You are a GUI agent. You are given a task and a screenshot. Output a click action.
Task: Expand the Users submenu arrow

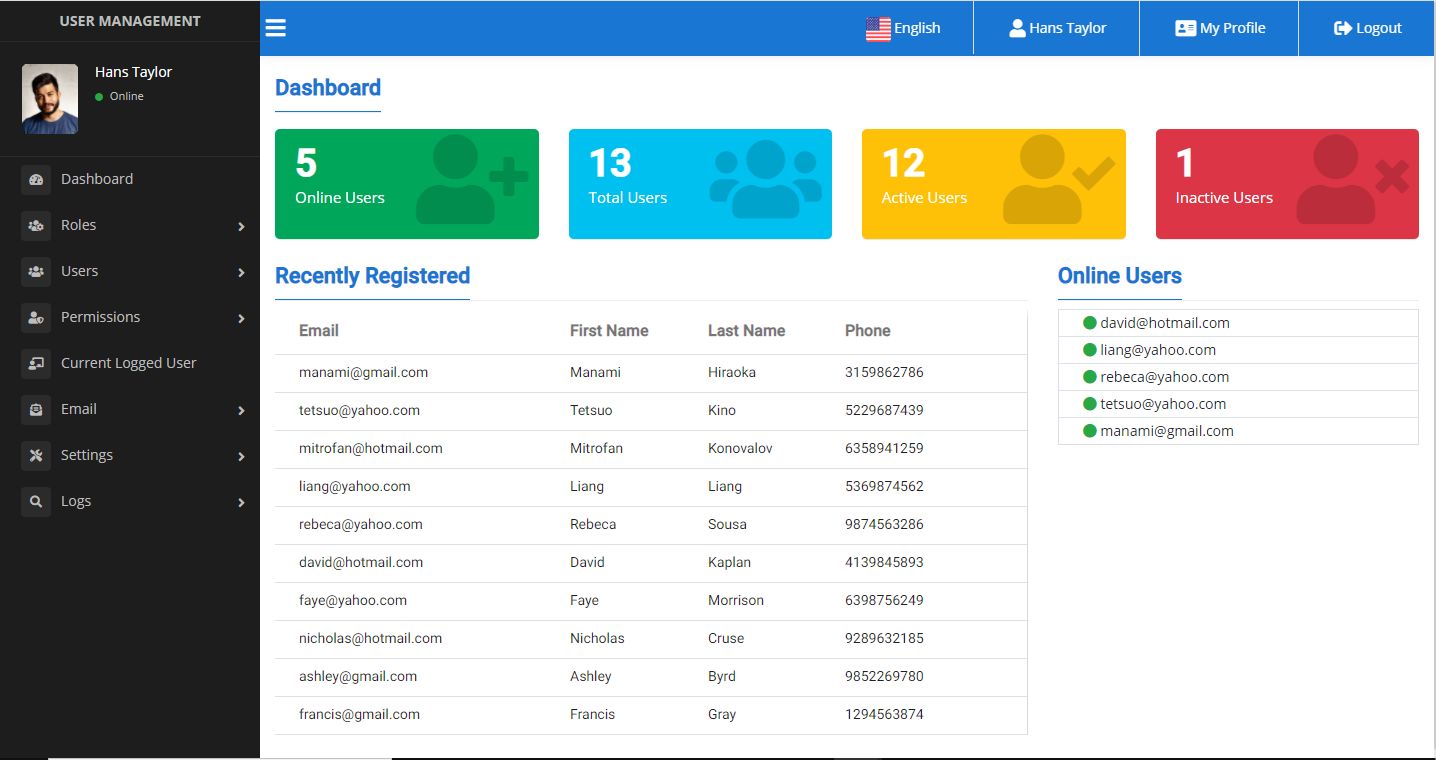click(241, 273)
